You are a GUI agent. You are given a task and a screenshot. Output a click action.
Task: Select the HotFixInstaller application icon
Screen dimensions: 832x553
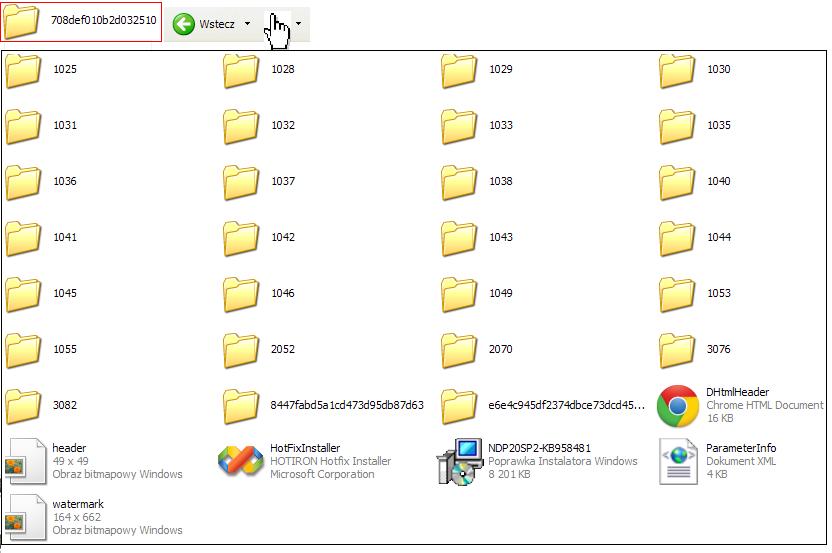click(240, 461)
